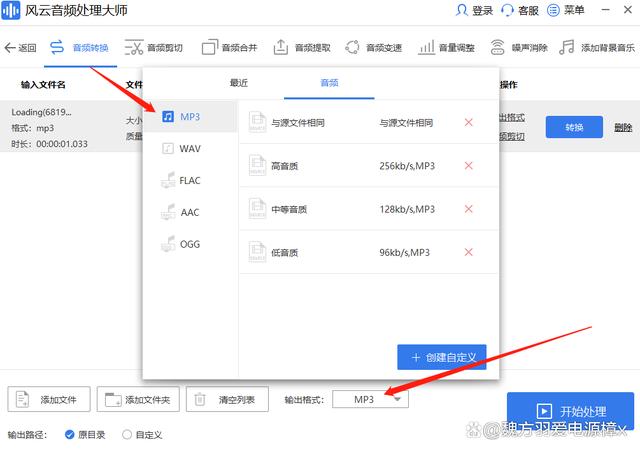Click the 96kb/s,MP3 value

pyautogui.click(x=404, y=252)
